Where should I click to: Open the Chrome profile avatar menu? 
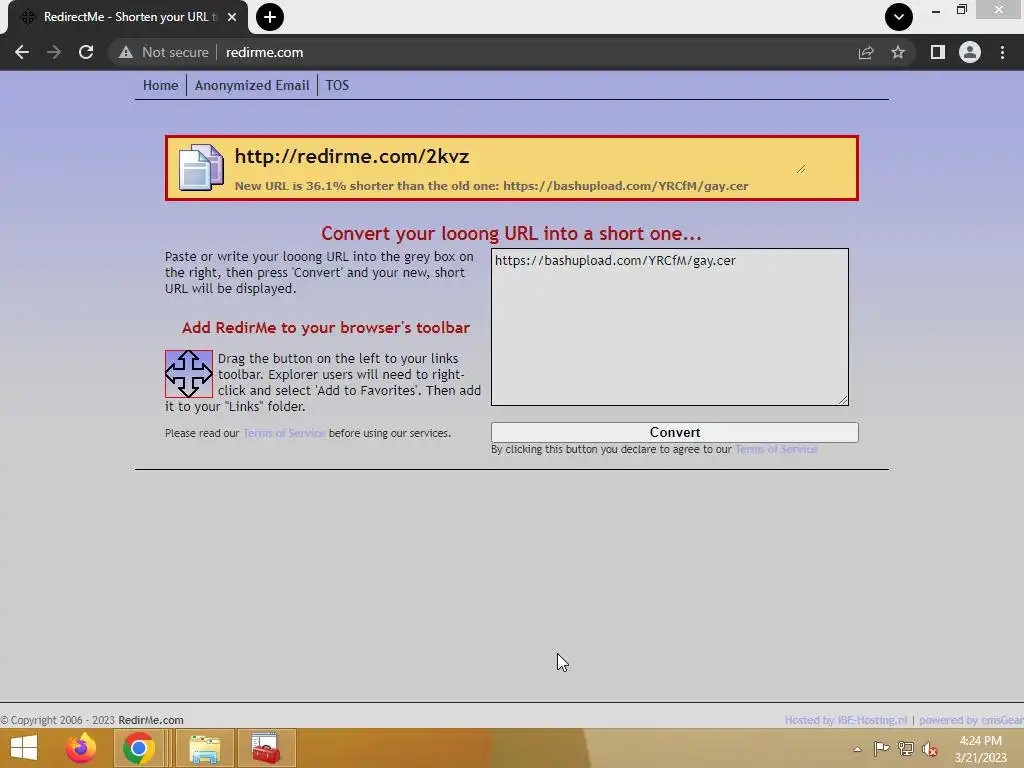[x=970, y=52]
